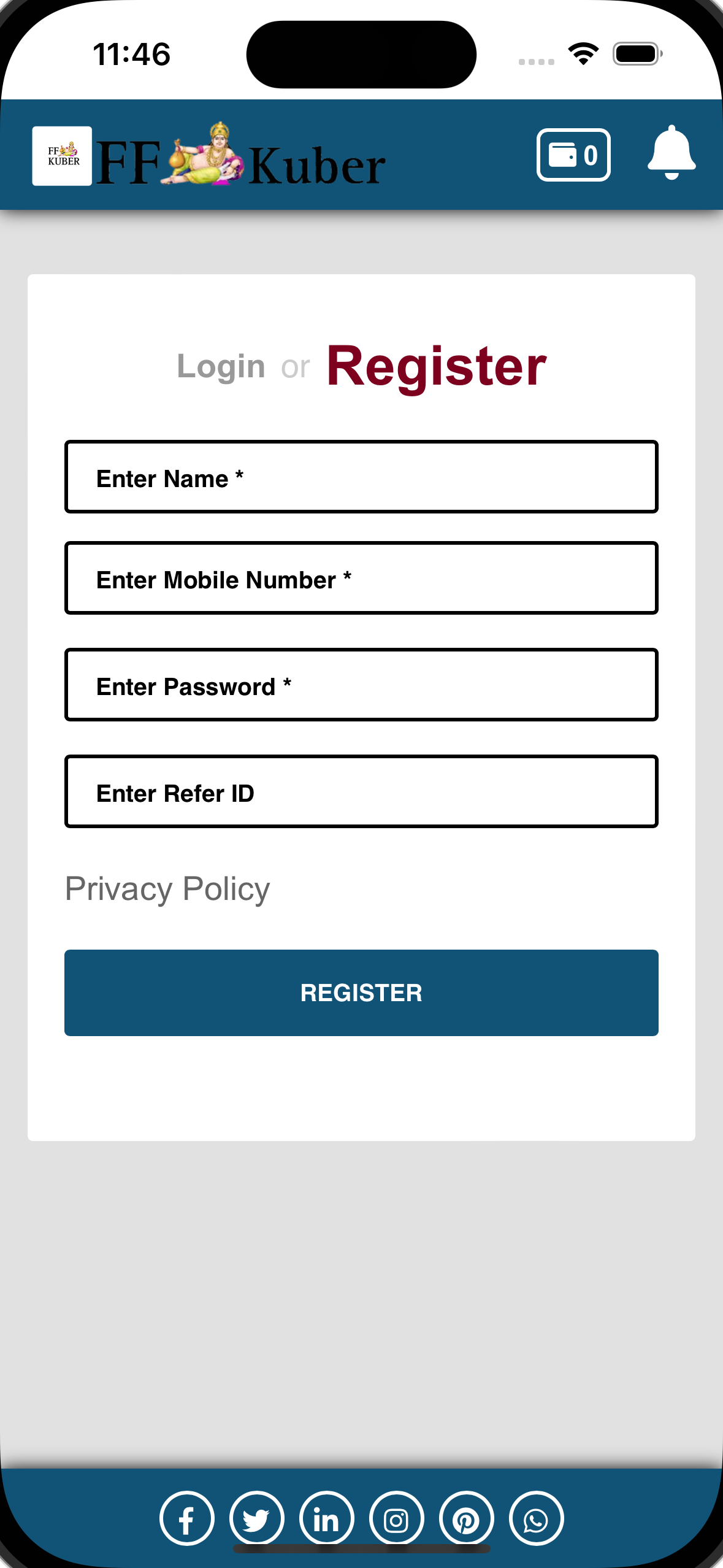
Task: Open the Twitter social link
Action: 257,1518
